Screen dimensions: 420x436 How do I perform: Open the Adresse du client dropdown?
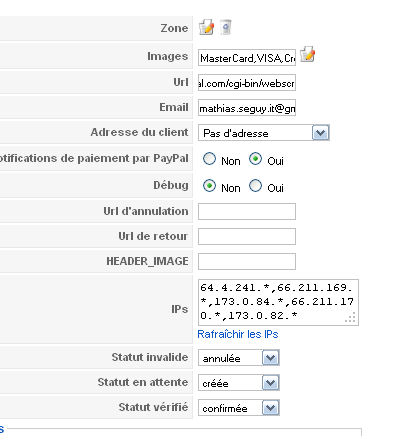[264, 133]
